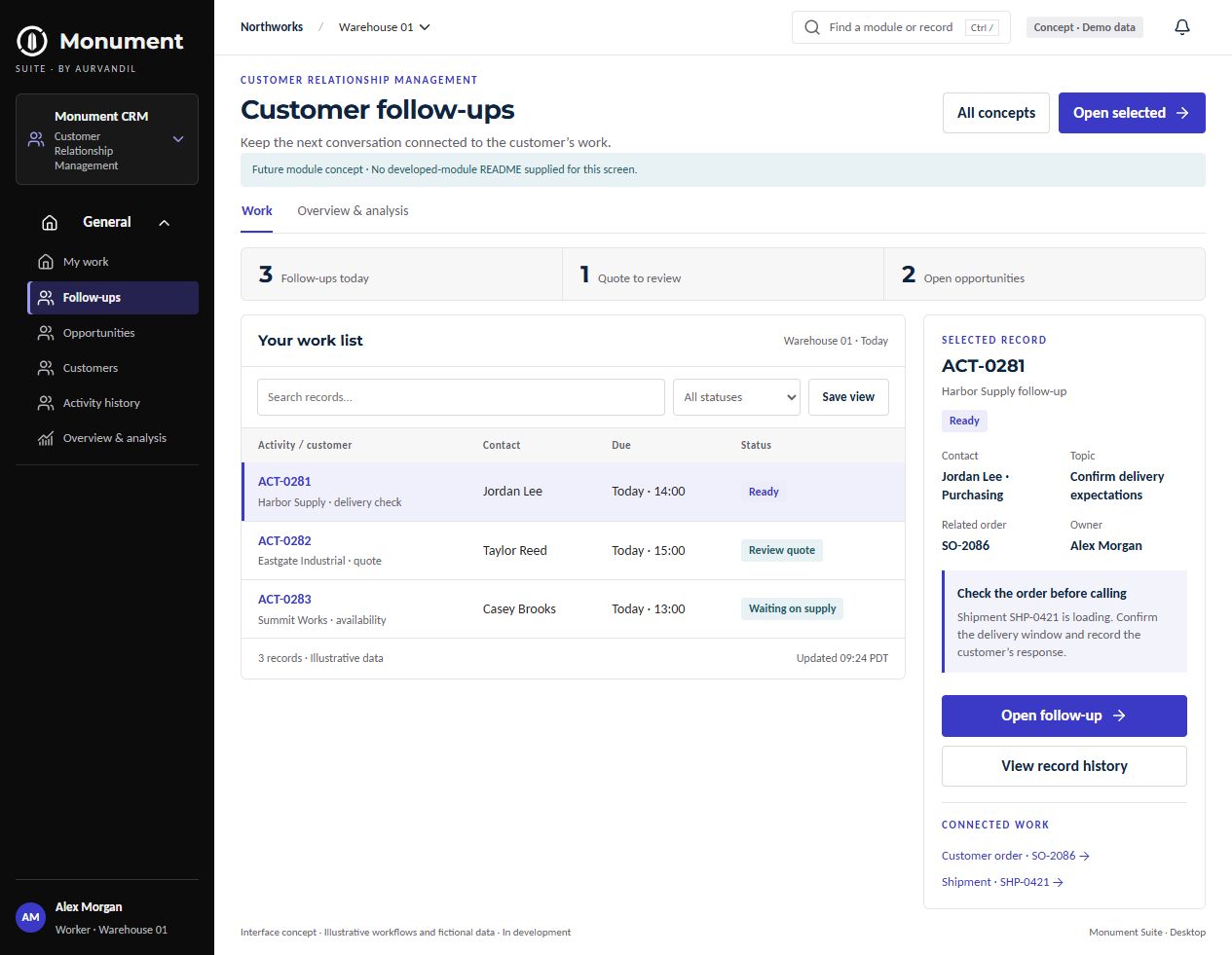The image size is (1232, 955).
Task: Open Shipment SHP-0421 link
Action: pos(1002,882)
